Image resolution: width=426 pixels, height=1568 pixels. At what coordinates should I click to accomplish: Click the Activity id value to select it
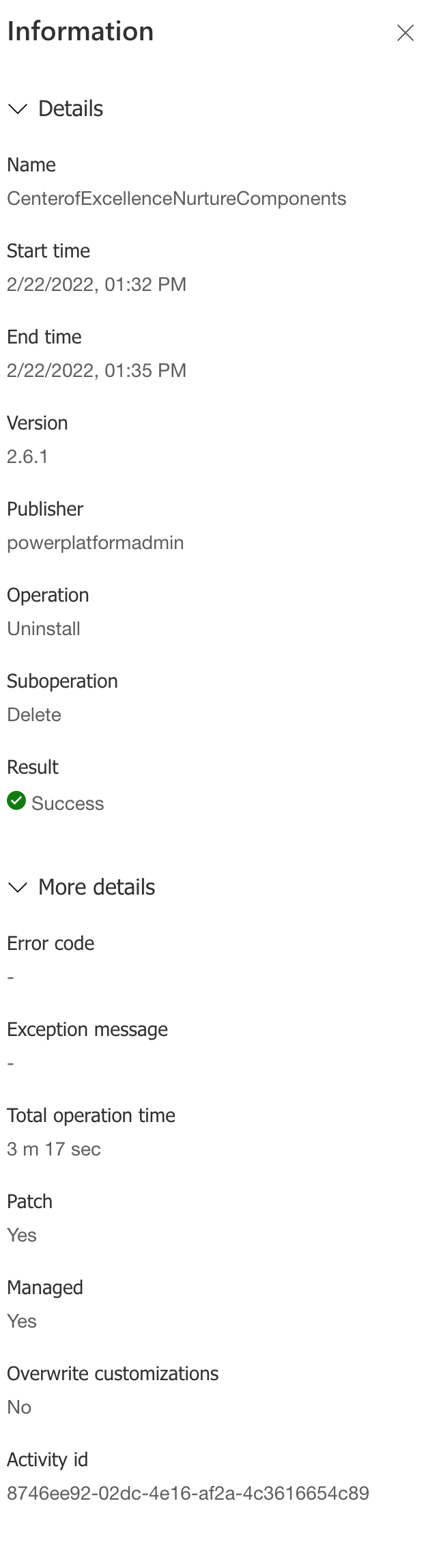tap(188, 1493)
